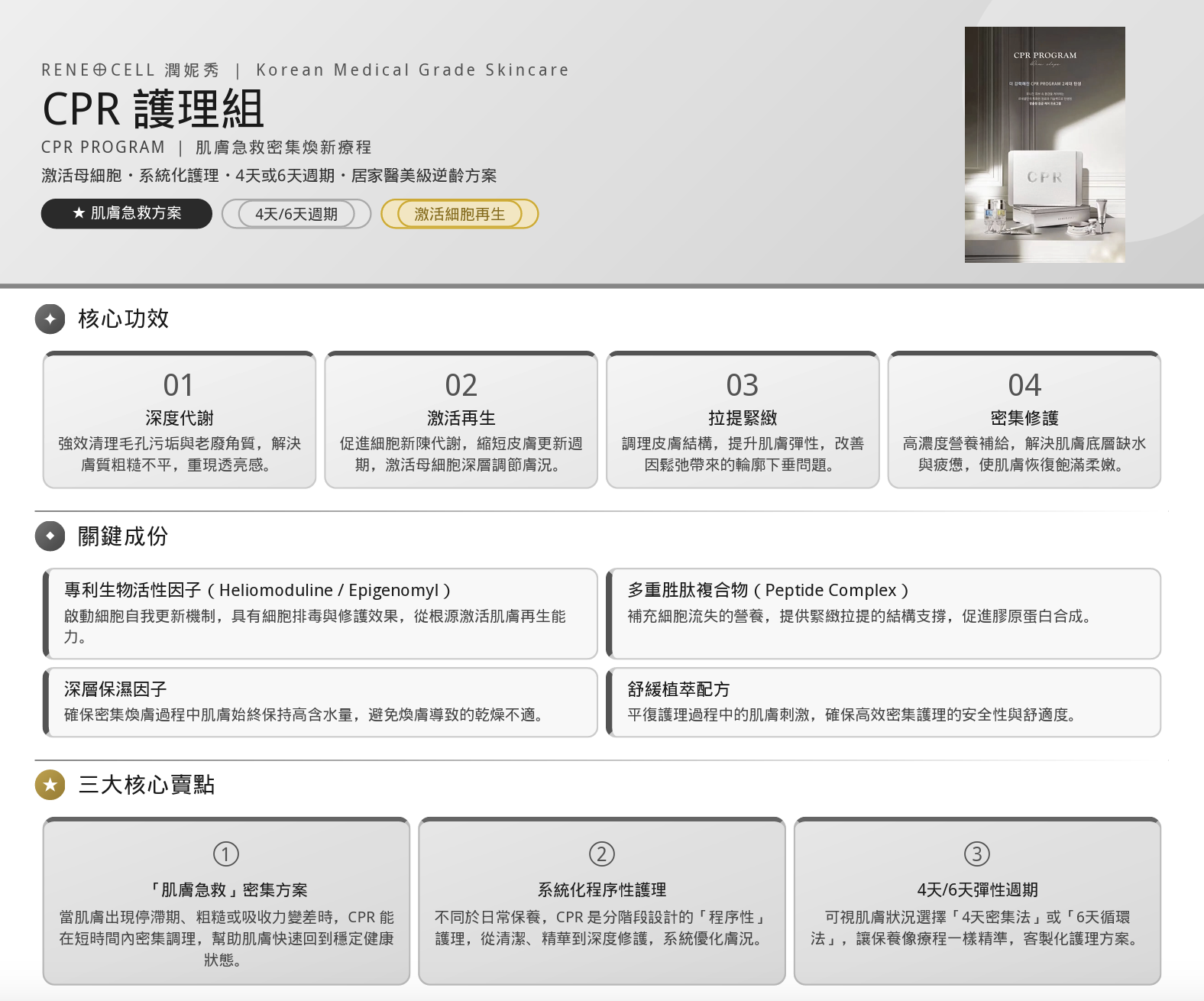Image resolution: width=1204 pixels, height=1001 pixels.
Task: Click the circled number 3 icon
Action: point(977,854)
